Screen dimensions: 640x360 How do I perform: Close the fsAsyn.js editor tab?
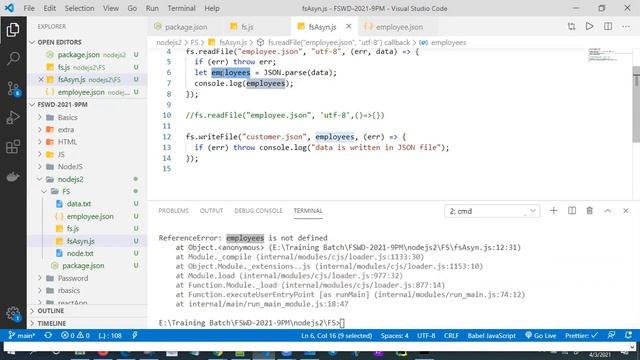pos(349,27)
